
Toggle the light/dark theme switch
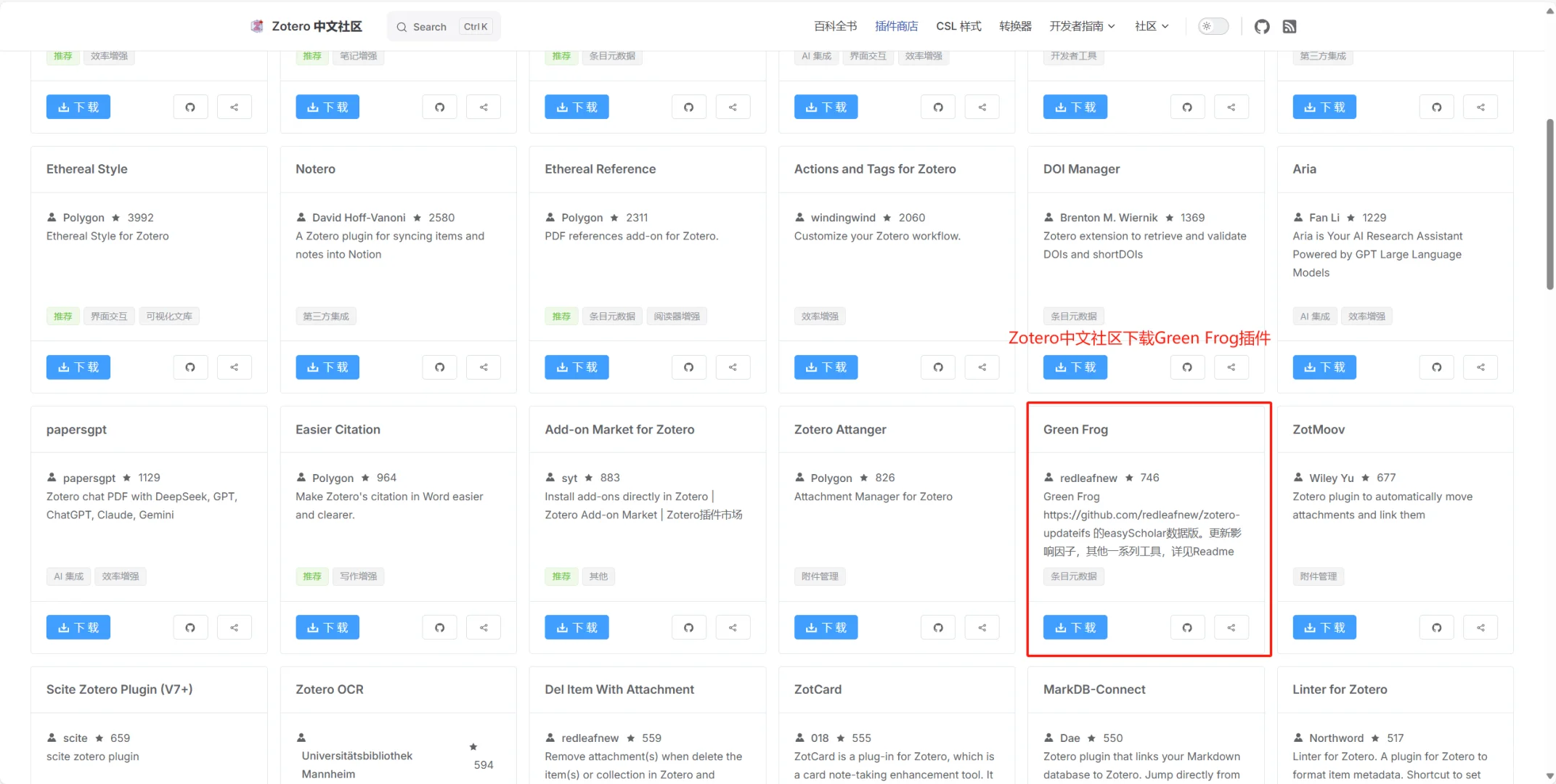(x=1213, y=27)
